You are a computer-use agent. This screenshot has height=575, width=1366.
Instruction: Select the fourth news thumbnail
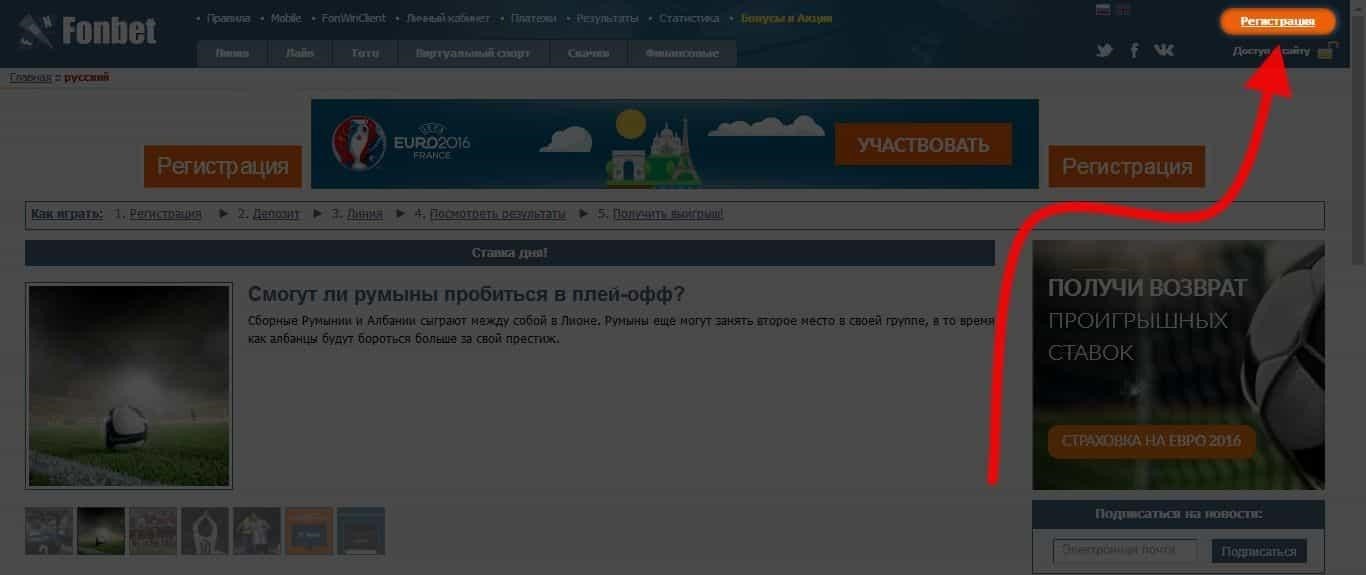click(205, 531)
